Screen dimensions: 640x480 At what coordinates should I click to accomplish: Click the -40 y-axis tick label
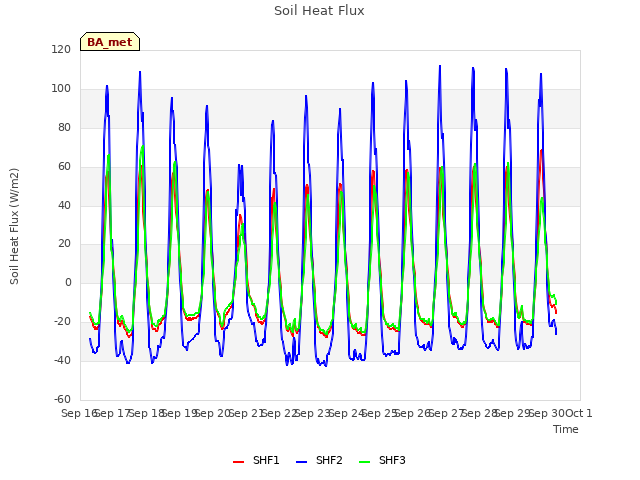(62, 360)
